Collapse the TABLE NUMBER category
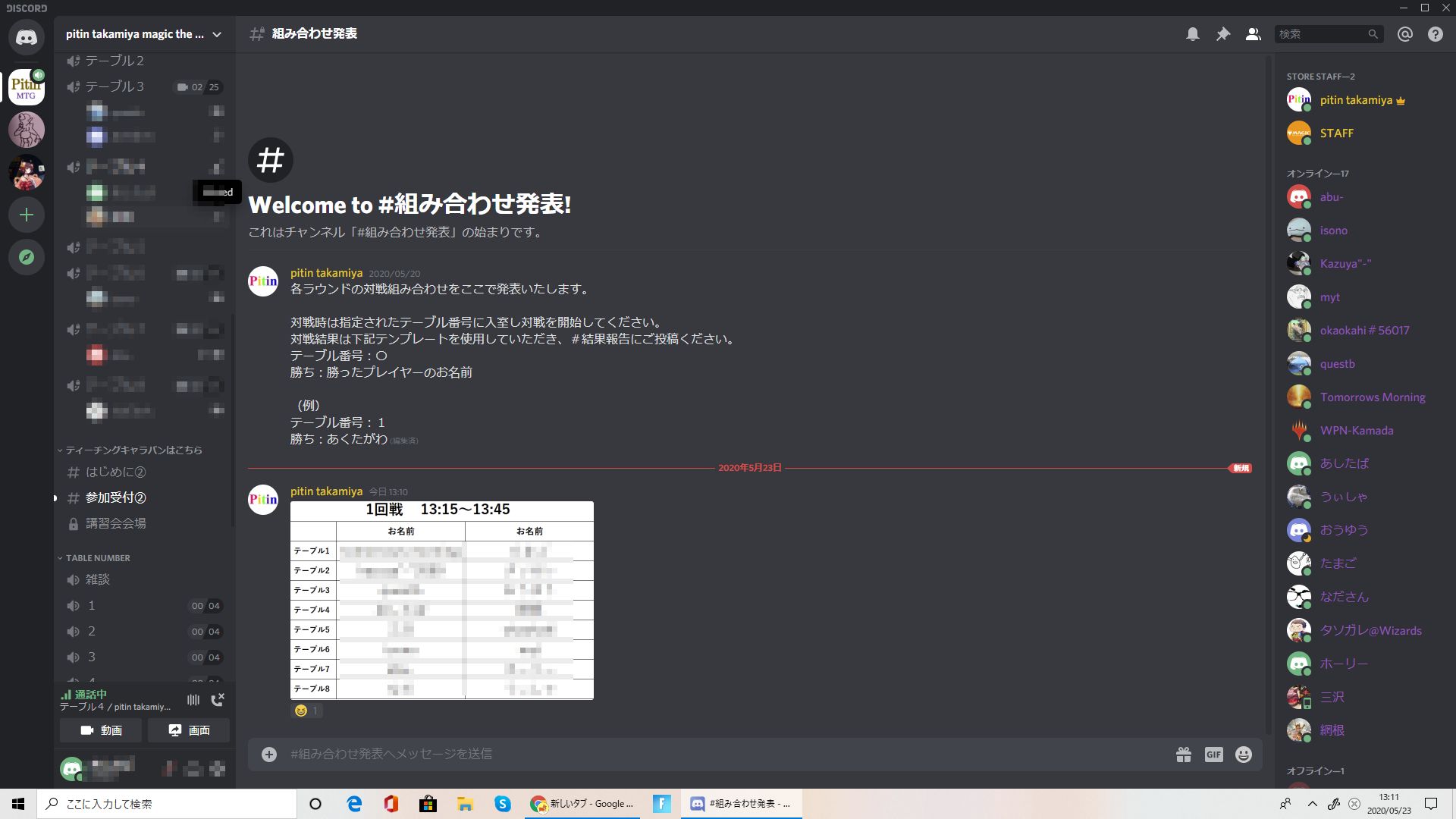The image size is (1456, 819). (96, 557)
